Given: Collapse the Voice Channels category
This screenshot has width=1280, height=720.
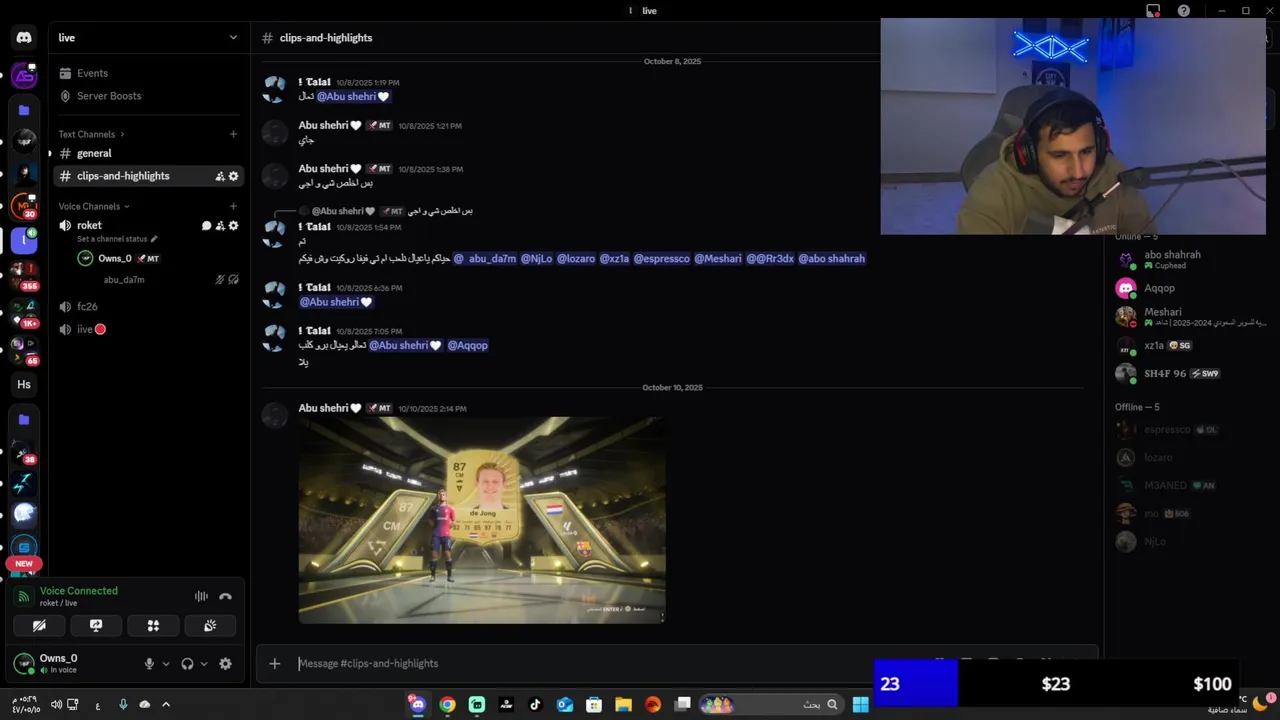Looking at the screenshot, I should [94, 206].
